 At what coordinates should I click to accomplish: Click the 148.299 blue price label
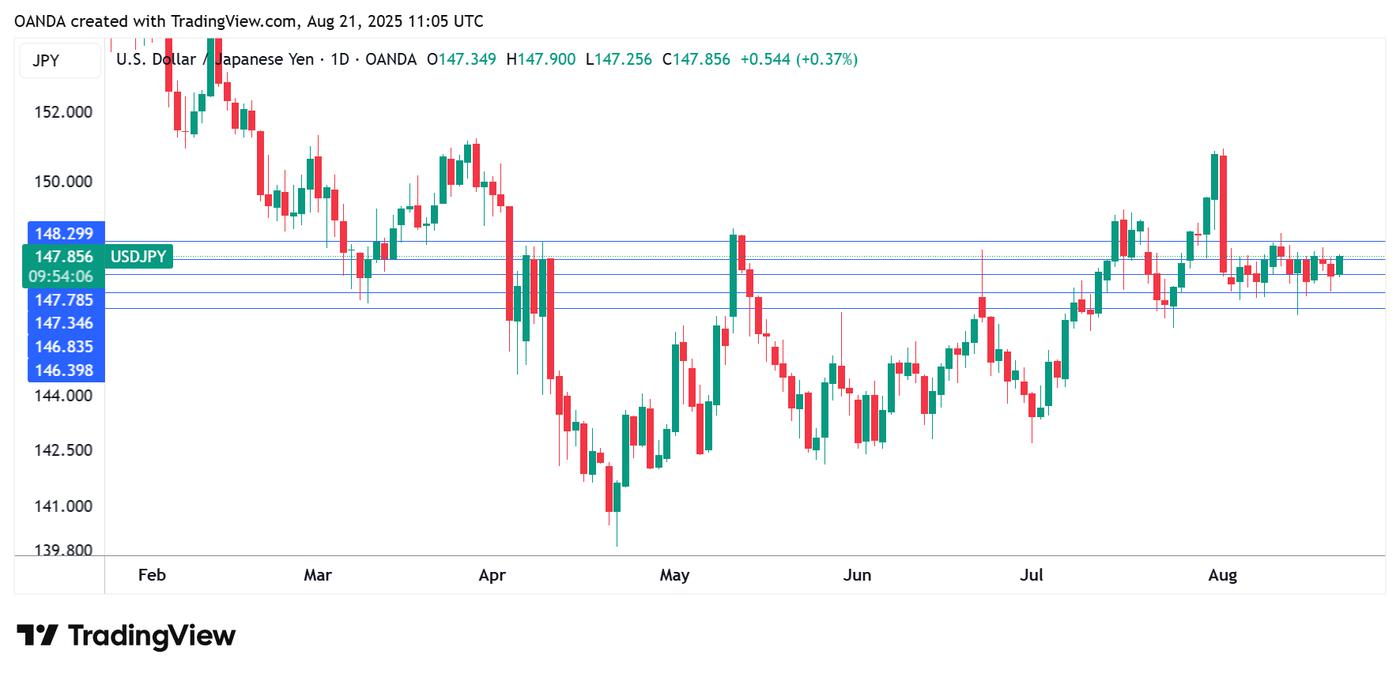tap(63, 233)
